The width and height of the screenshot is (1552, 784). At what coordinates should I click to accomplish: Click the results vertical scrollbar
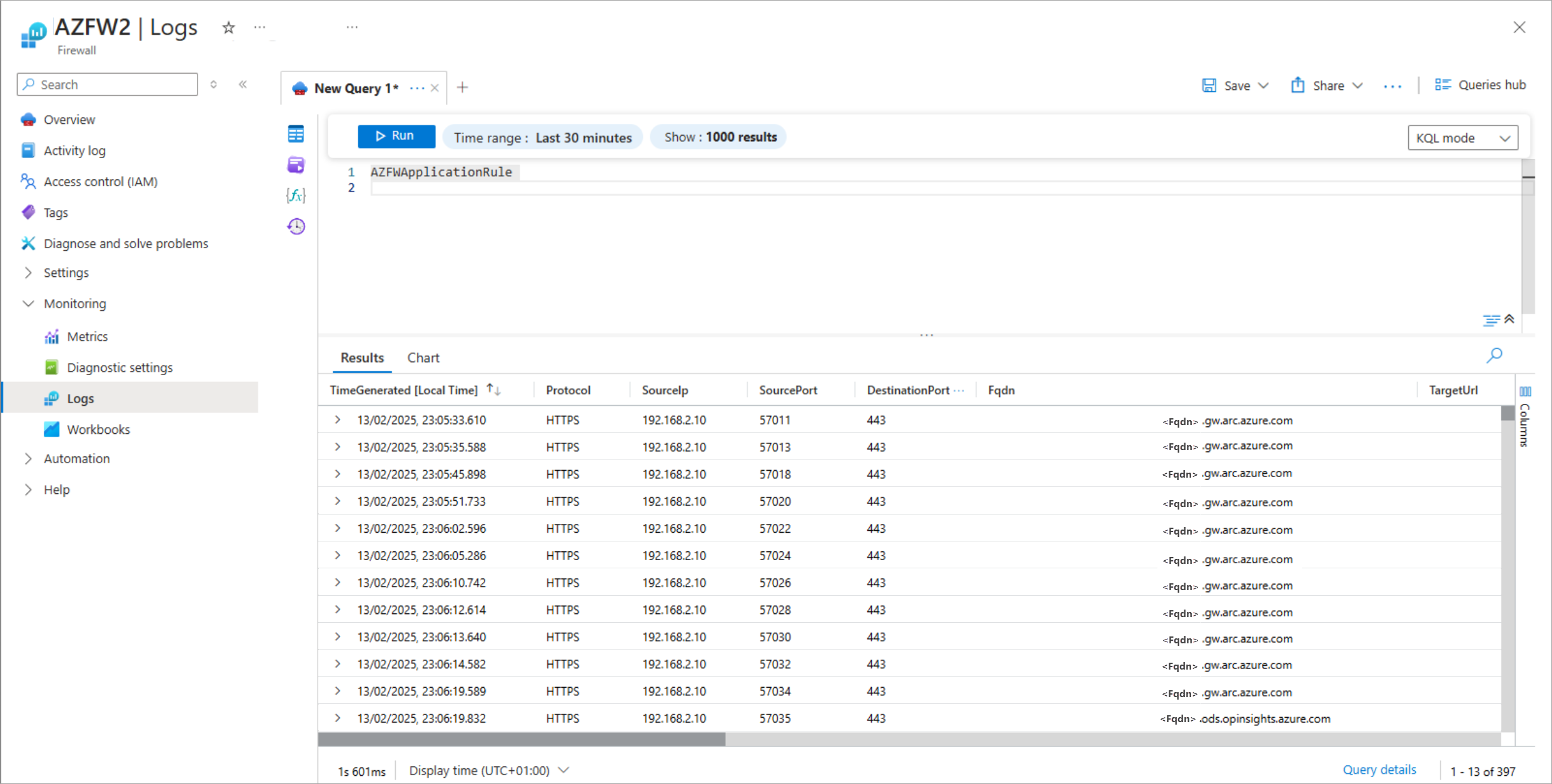point(1508,413)
